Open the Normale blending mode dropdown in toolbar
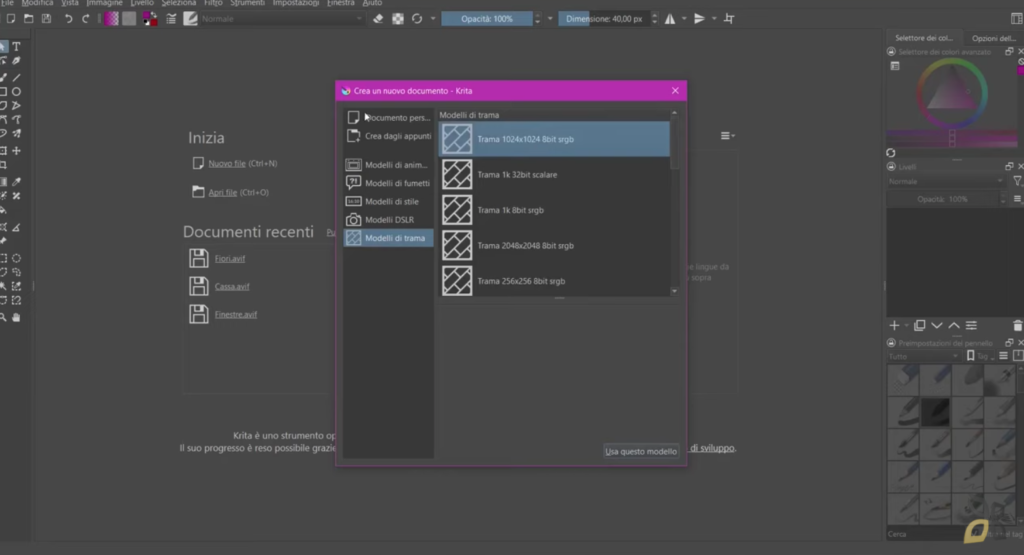Screen dimensions: 1024x555 (281, 19)
